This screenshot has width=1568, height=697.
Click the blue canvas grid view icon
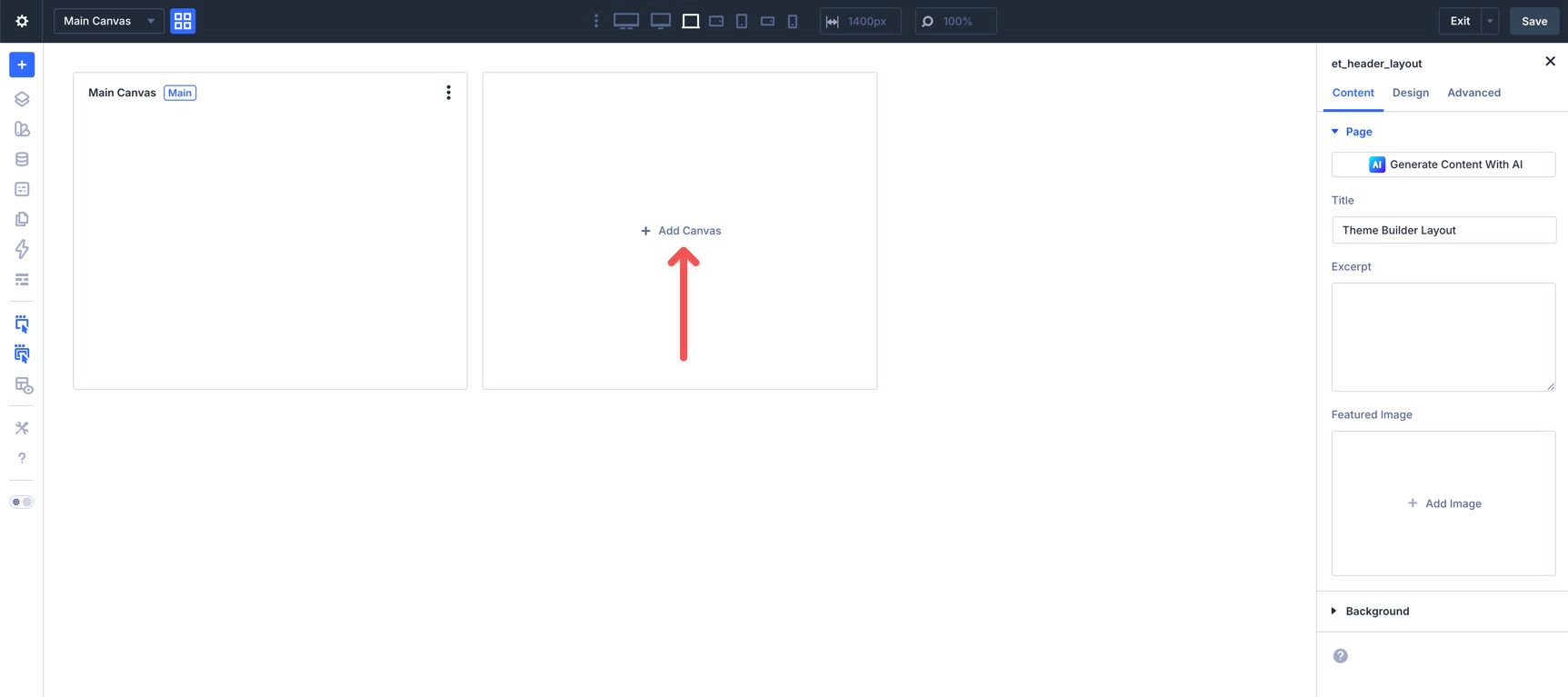coord(183,21)
